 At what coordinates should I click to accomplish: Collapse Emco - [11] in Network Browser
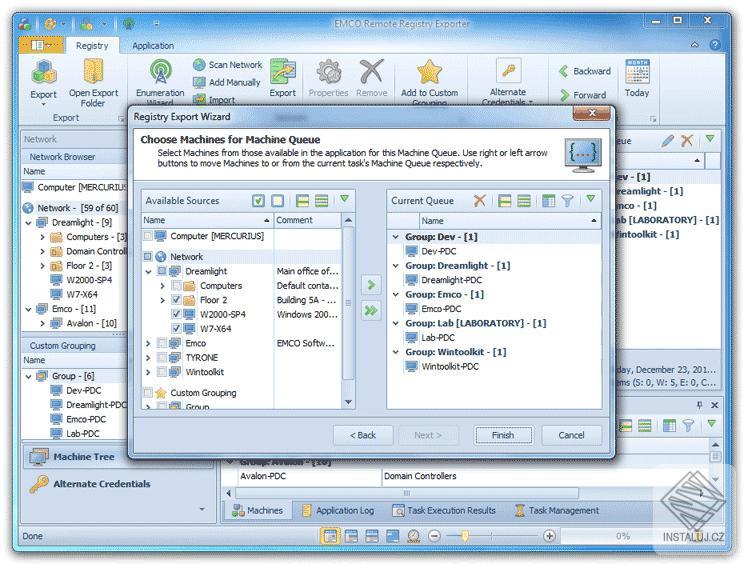pos(28,309)
